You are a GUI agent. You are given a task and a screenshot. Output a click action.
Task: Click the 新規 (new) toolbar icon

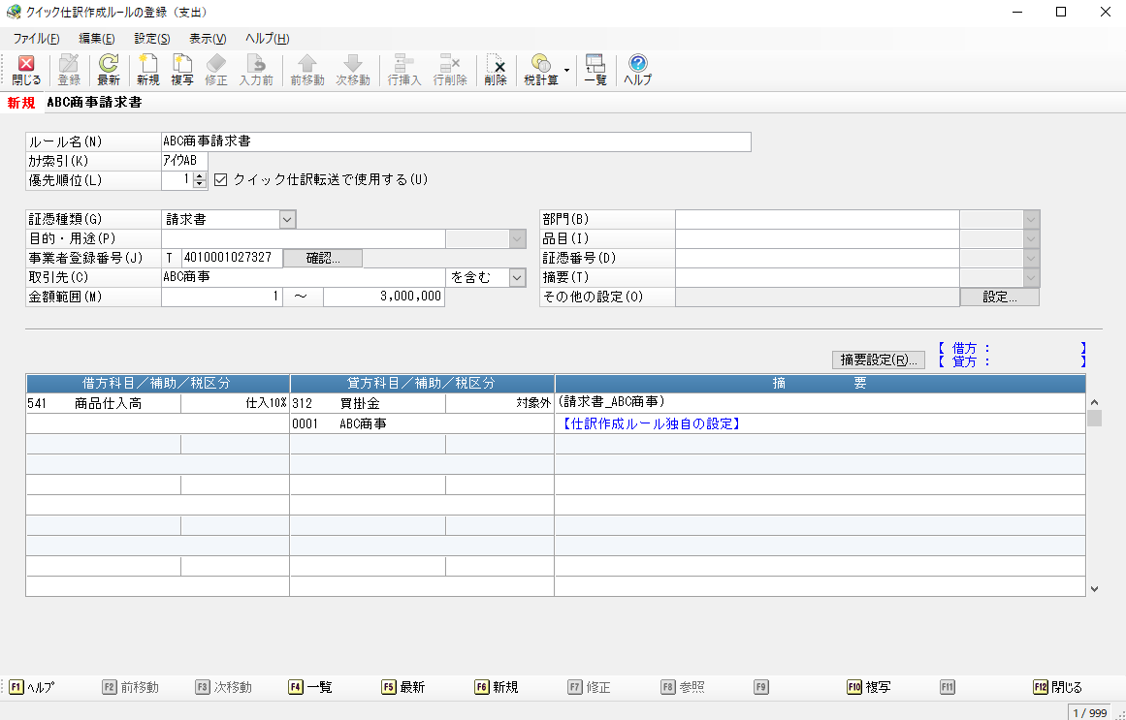click(x=148, y=70)
